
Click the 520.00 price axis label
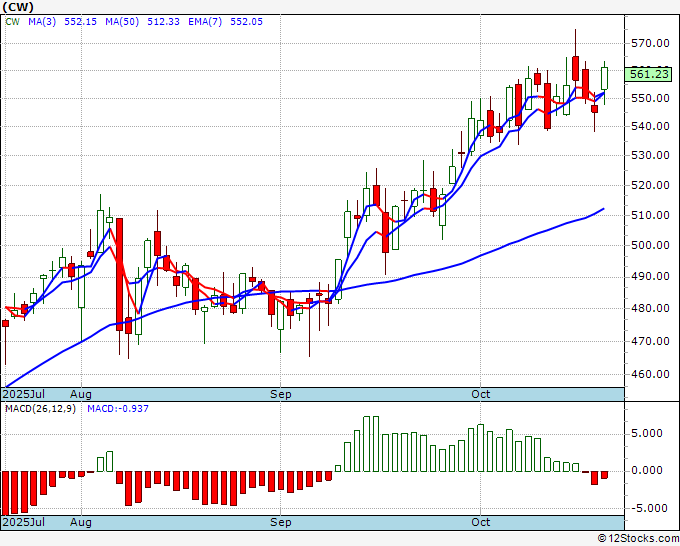[650, 185]
